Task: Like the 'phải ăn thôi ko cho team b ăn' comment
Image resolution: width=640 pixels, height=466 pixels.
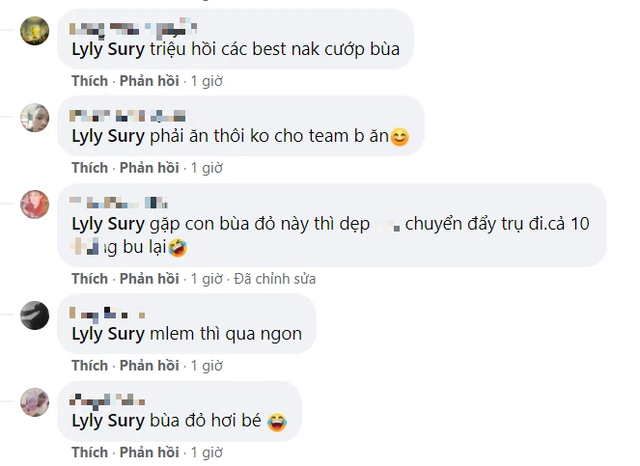Action: (90, 168)
